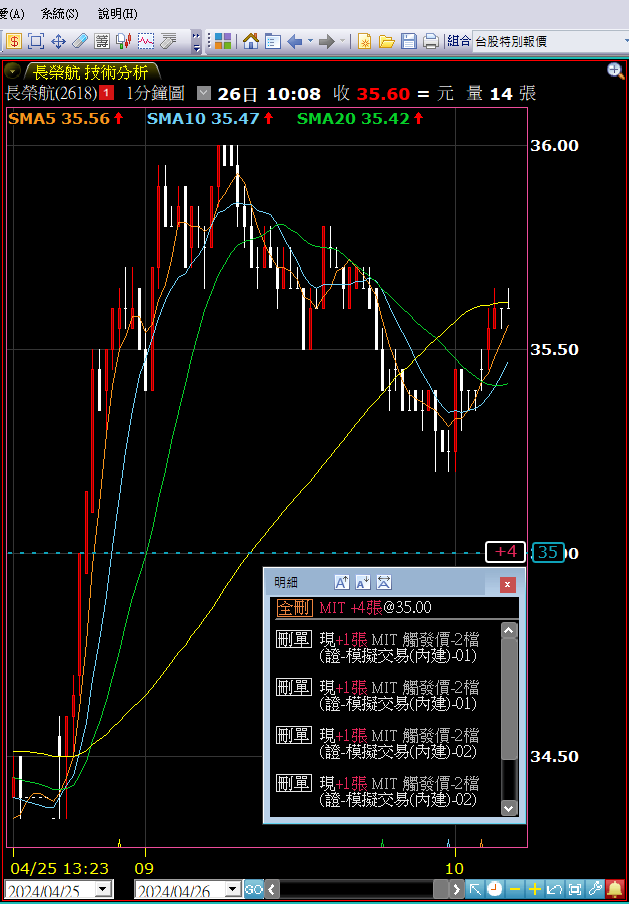Click the 明細 list vertical scrollbar down arrow
629x904 pixels.
pos(509,807)
